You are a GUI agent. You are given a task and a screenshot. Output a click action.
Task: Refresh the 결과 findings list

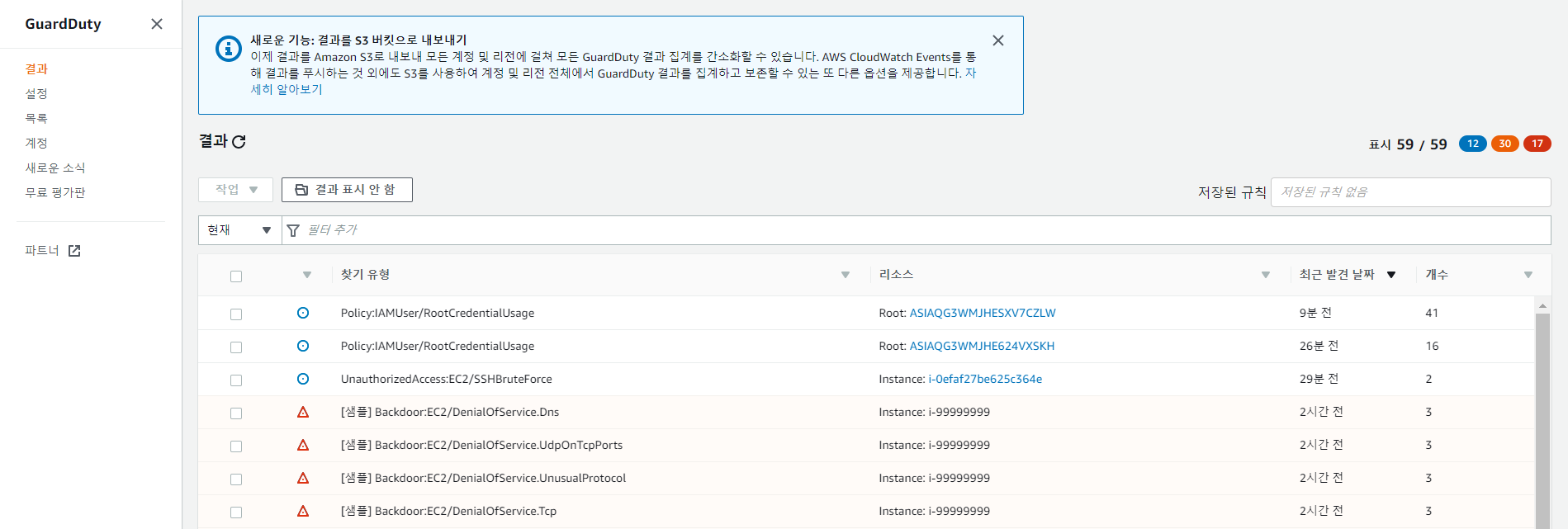(239, 142)
